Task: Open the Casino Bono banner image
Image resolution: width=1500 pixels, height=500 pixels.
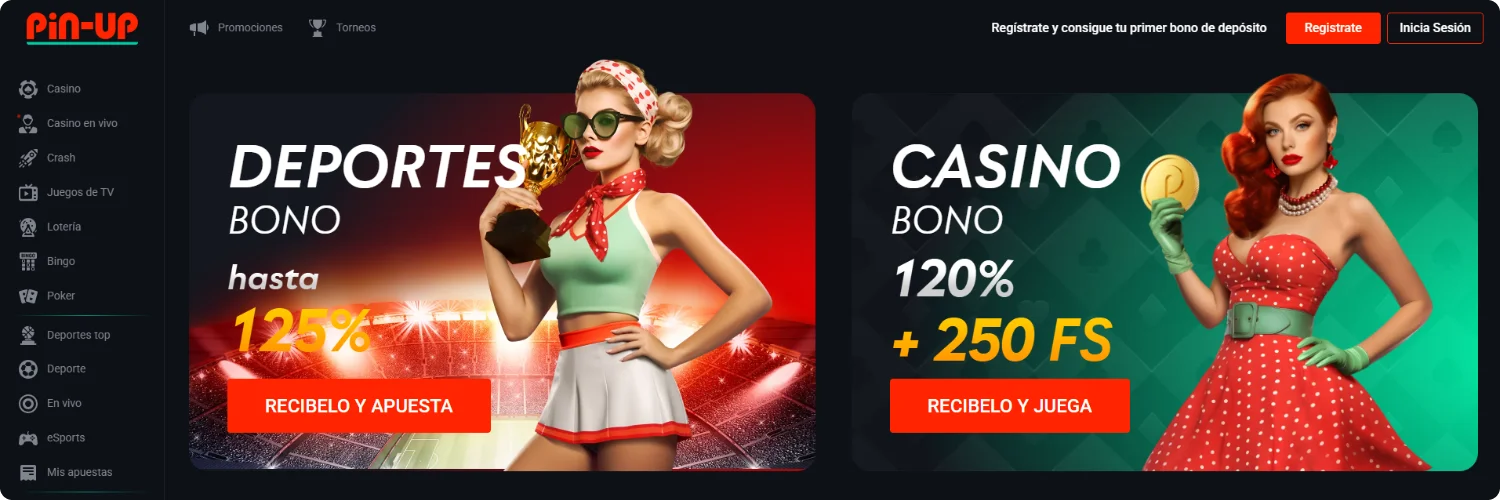Action: click(x=1165, y=280)
